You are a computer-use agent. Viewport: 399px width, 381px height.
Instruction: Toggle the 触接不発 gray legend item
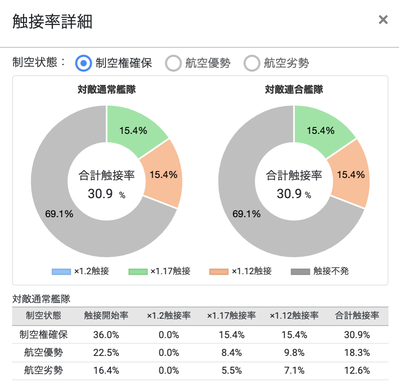point(320,271)
